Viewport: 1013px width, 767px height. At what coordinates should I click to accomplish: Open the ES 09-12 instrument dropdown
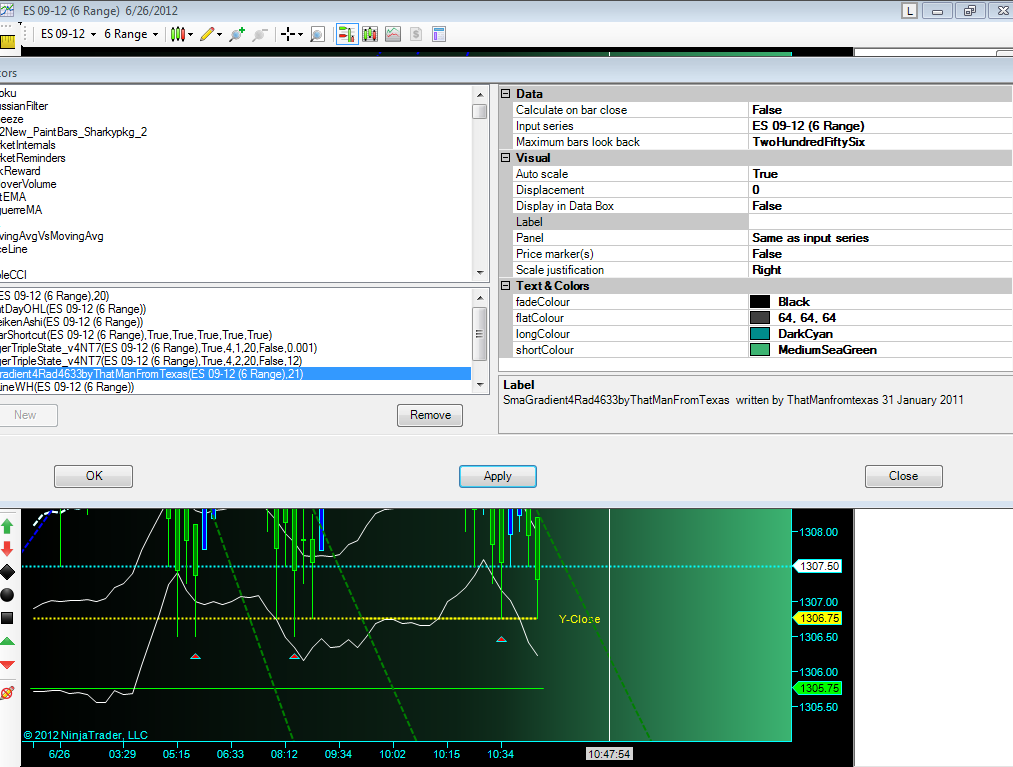[x=68, y=34]
